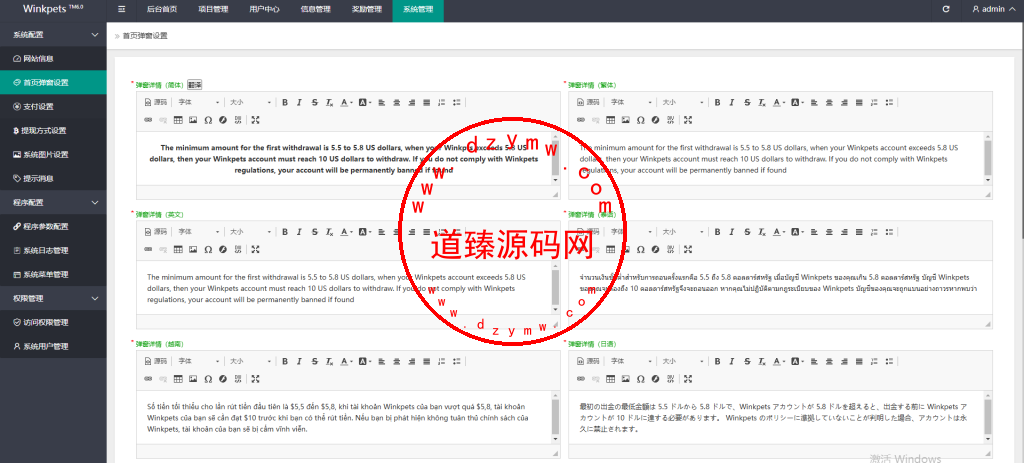Toggle the sidebar collapse hamburger icon

pos(121,9)
